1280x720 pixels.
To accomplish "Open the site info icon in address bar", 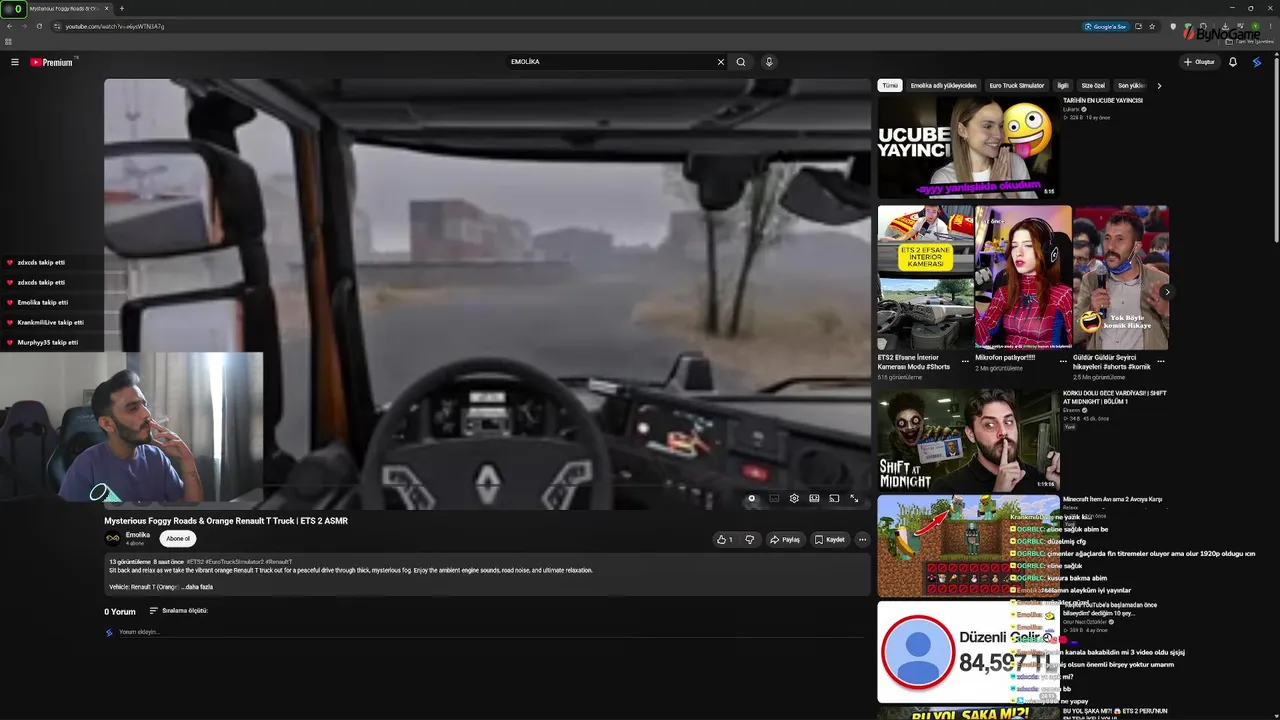I will (x=57, y=26).
